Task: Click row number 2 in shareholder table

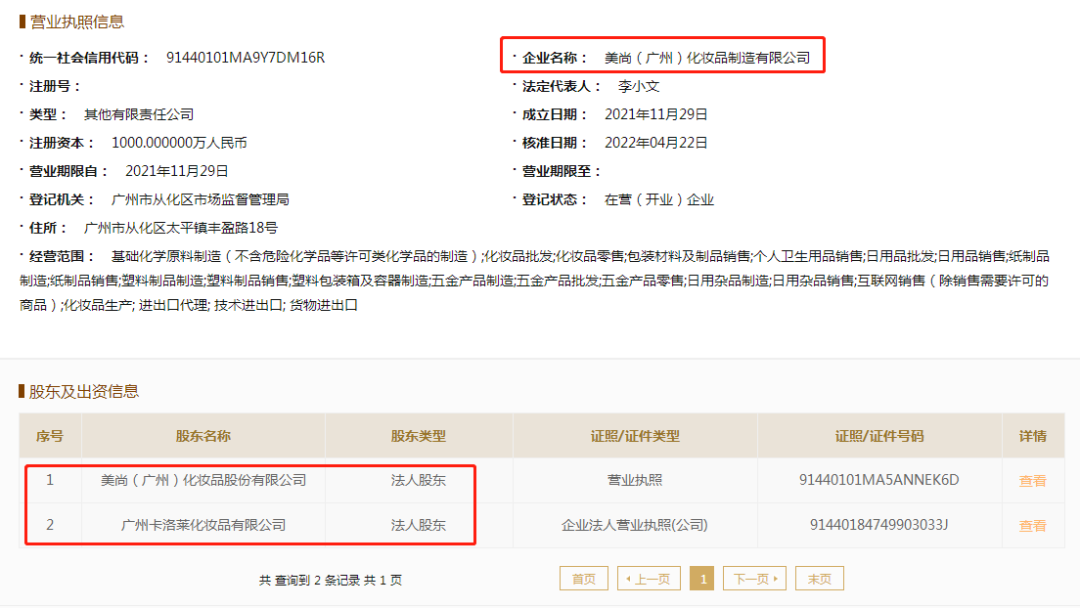Action: (50, 525)
